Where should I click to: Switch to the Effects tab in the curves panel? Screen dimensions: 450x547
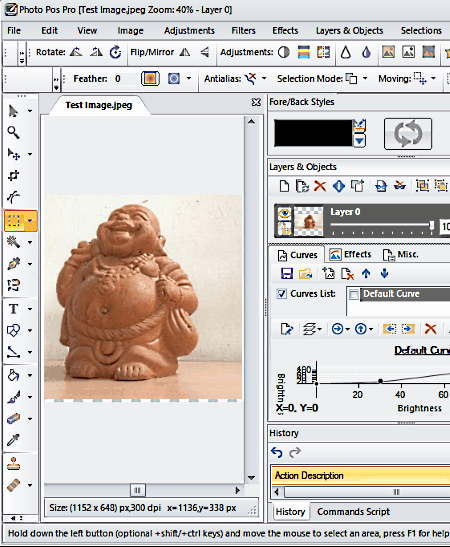pyautogui.click(x=350, y=254)
